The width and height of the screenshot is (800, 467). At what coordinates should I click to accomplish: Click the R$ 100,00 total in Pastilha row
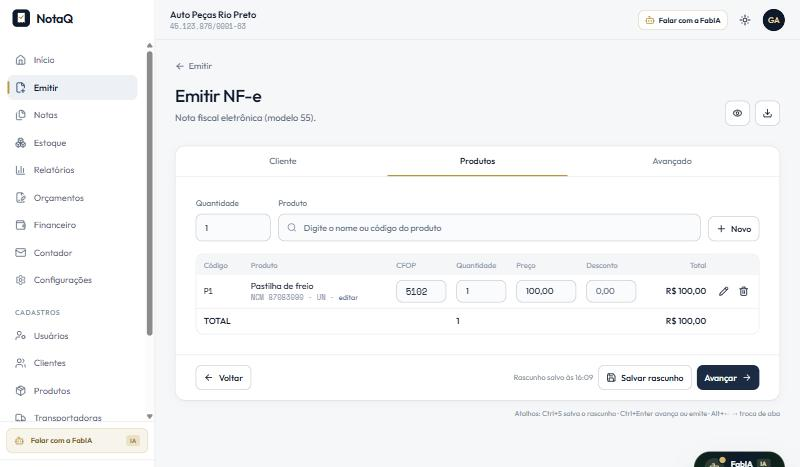click(686, 291)
